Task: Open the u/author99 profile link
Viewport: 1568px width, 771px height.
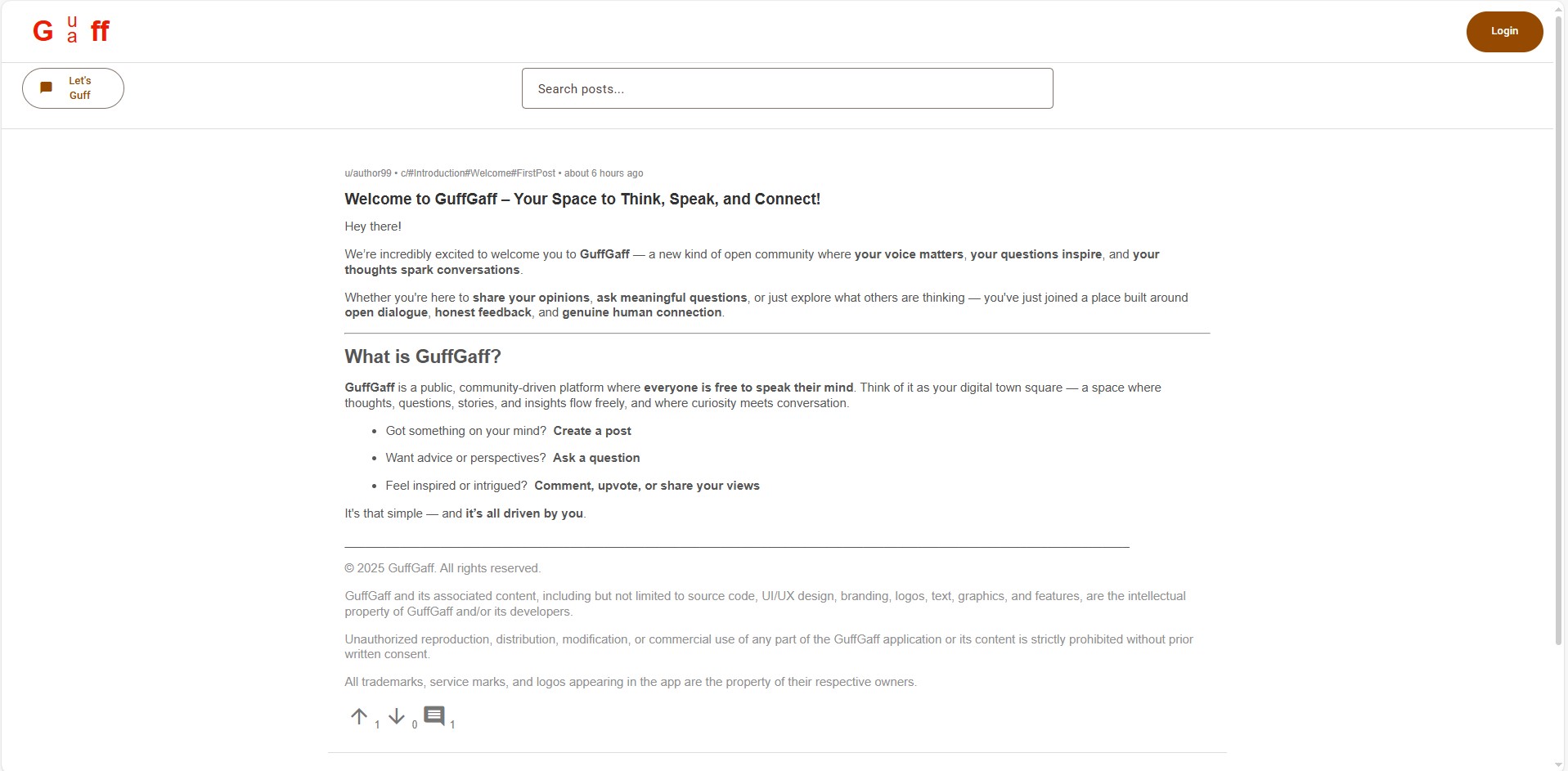Action: click(x=367, y=173)
